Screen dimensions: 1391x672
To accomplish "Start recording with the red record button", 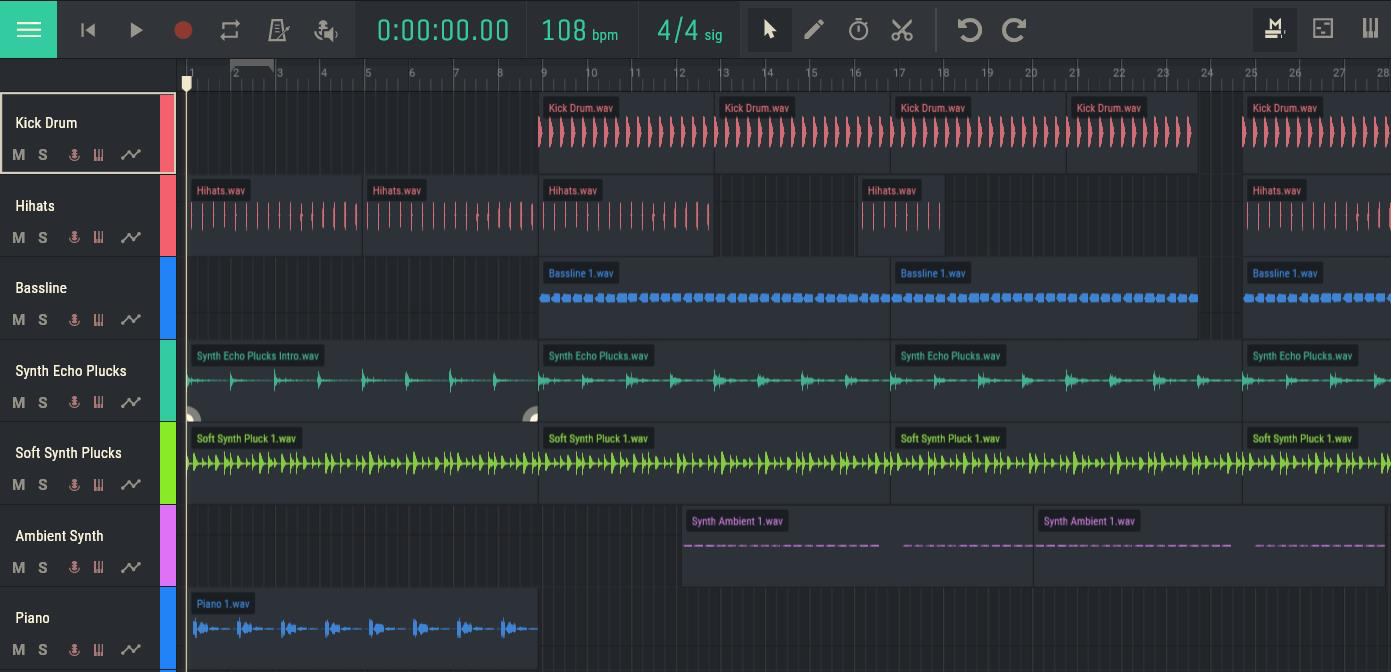I will 183,30.
